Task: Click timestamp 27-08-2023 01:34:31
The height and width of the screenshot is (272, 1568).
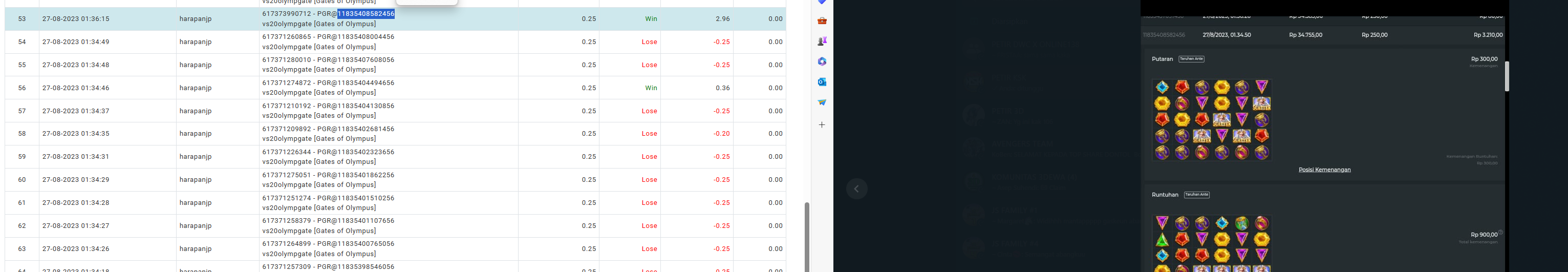Action: [x=75, y=156]
